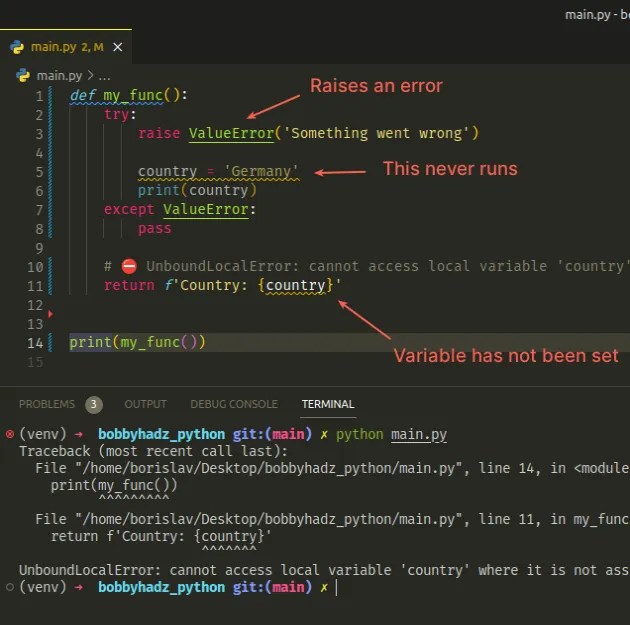Open underlined main.py link in terminal
The image size is (630, 625).
coord(419,435)
